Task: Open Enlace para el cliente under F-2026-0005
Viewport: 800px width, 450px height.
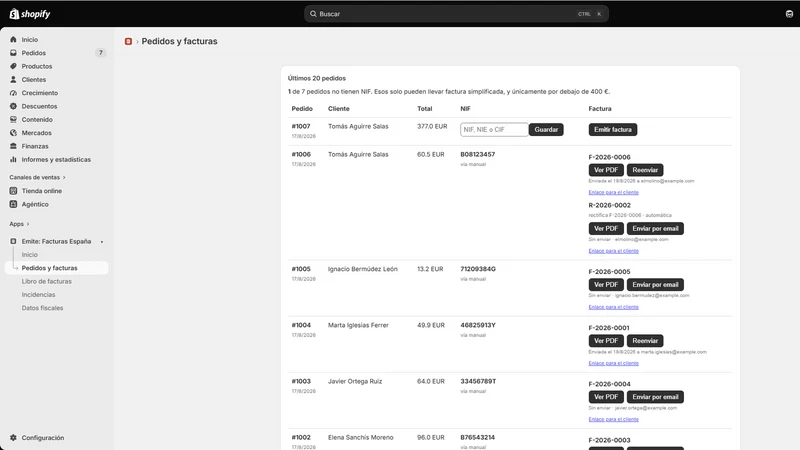Action: pos(613,307)
